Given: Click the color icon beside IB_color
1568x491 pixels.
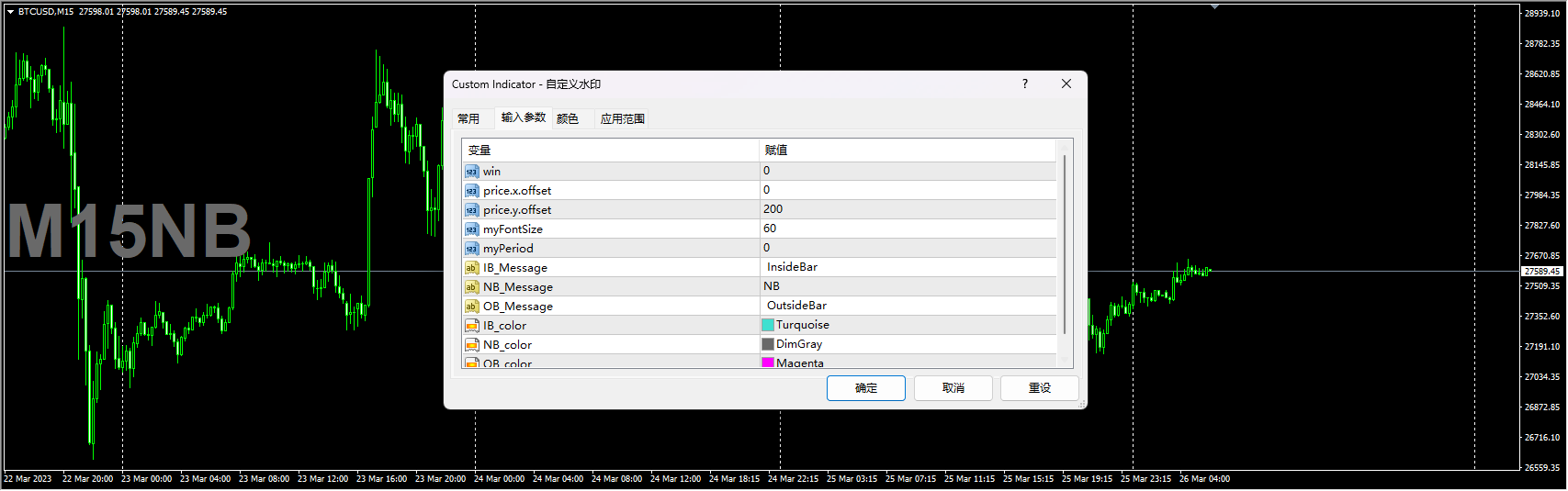Looking at the screenshot, I should tap(471, 326).
